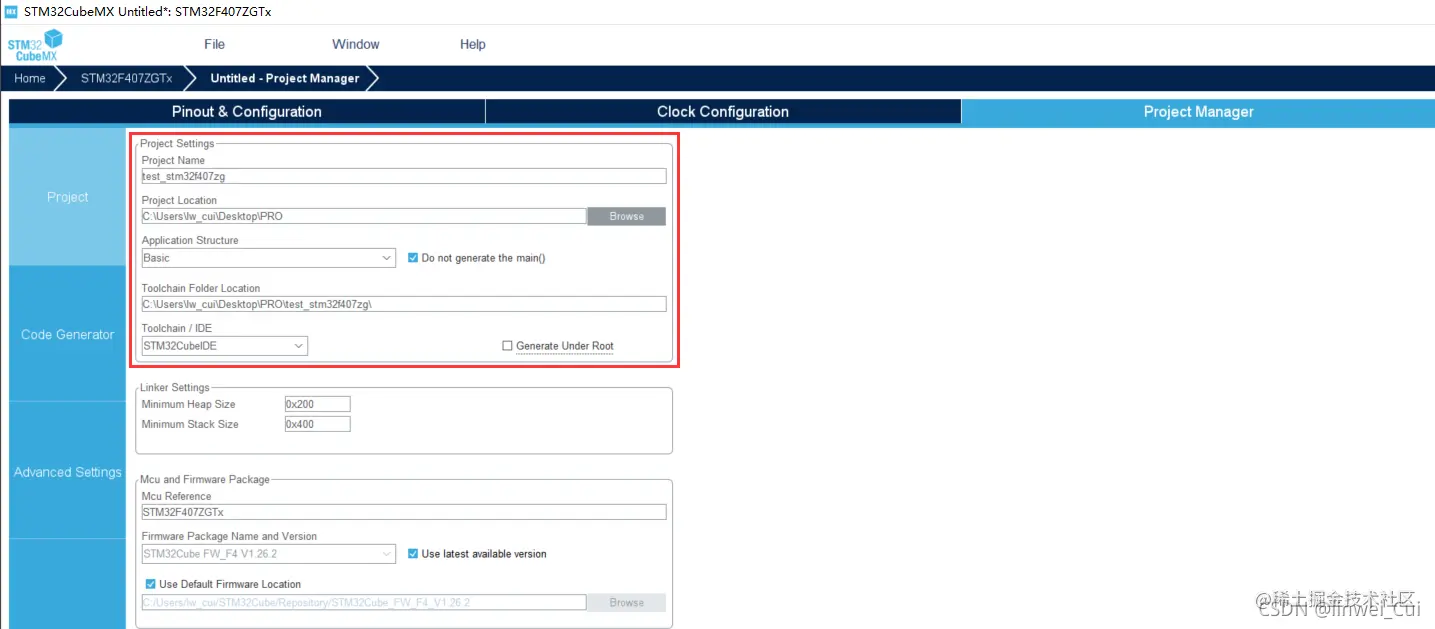1435x629 pixels.
Task: Open the Code Generator side tab
Action: pos(68,334)
